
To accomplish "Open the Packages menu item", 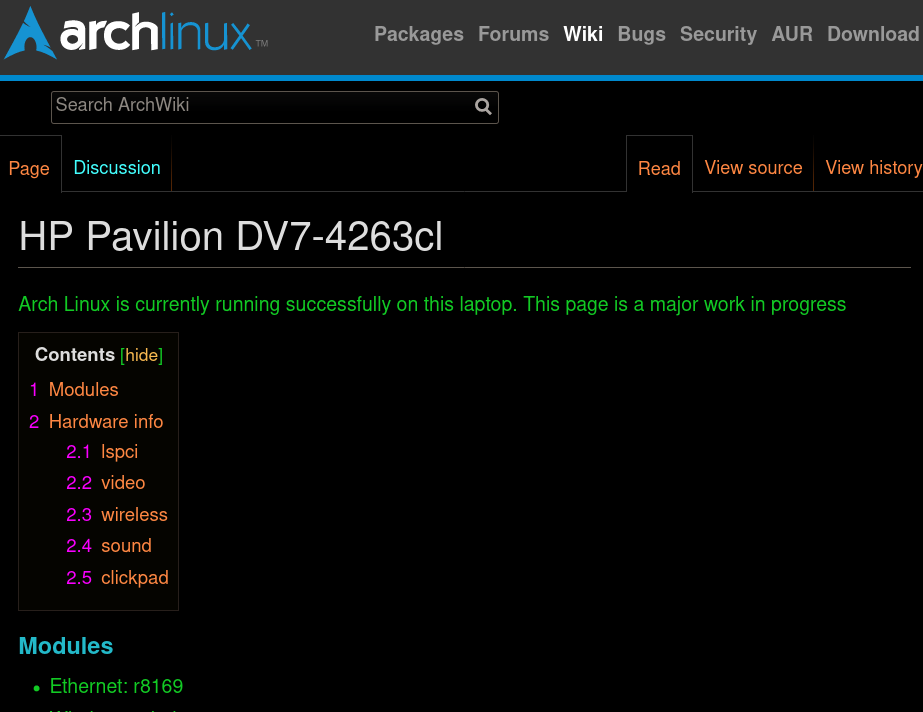I will coord(418,35).
